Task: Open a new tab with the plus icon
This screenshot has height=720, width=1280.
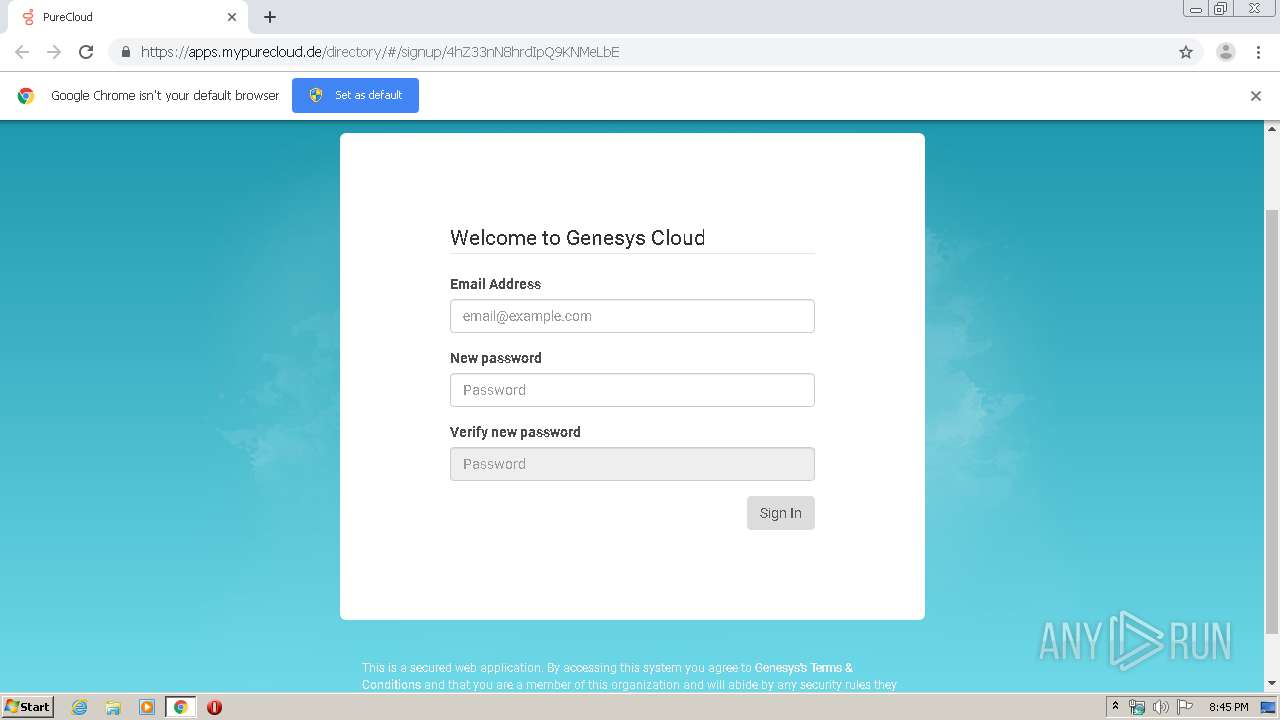Action: click(x=270, y=17)
